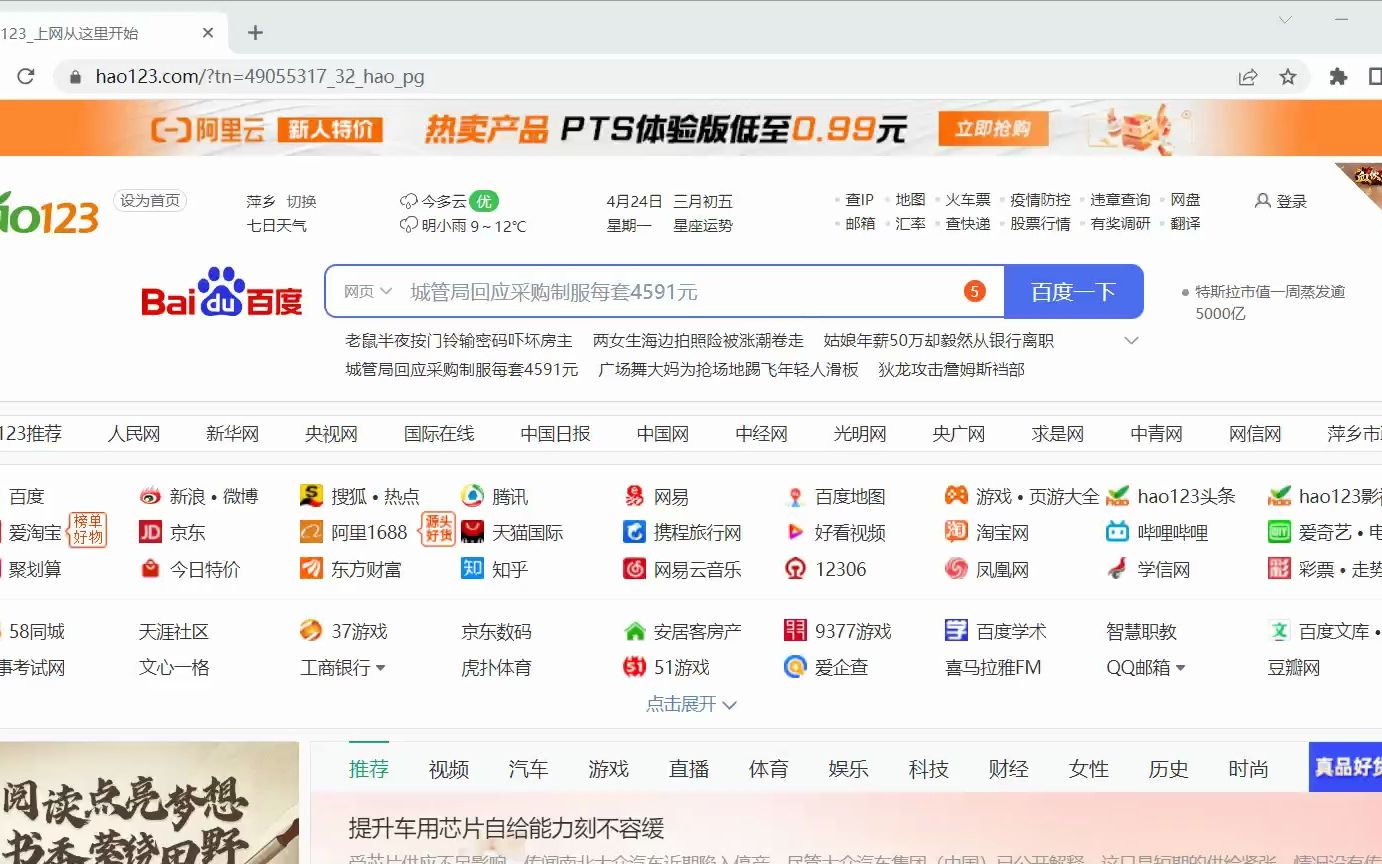
Task: Open the 游戏 gamepad icon
Action: click(x=956, y=496)
